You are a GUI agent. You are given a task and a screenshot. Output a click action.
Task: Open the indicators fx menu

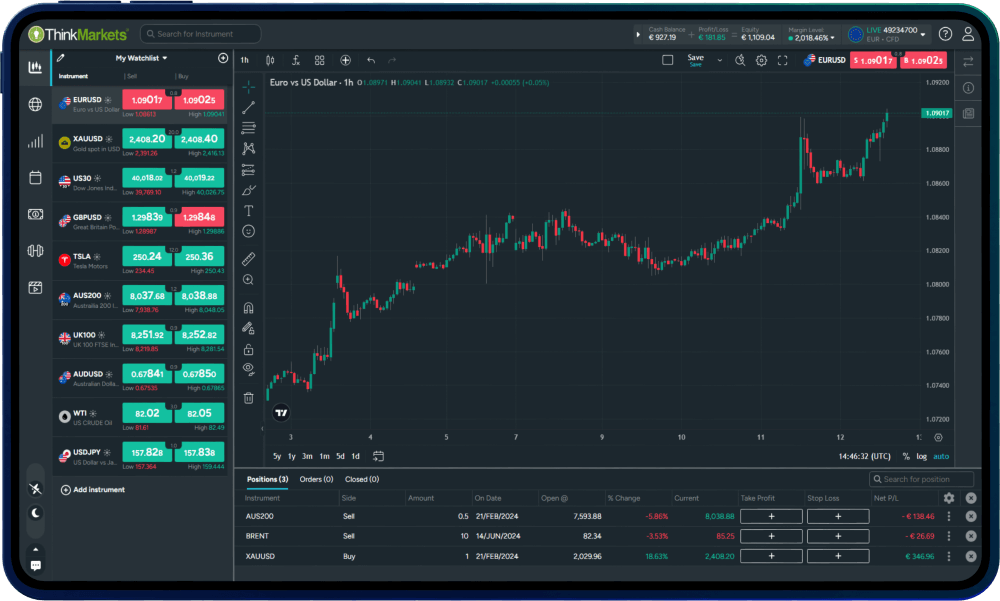[x=297, y=60]
